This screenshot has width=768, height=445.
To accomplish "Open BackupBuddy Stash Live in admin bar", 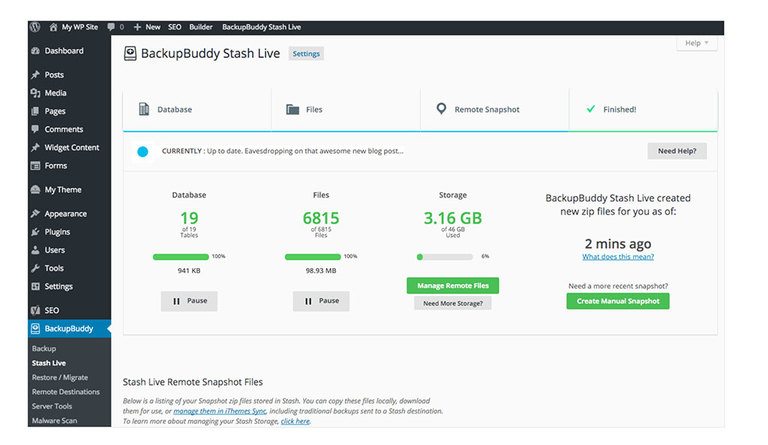I will (x=262, y=27).
